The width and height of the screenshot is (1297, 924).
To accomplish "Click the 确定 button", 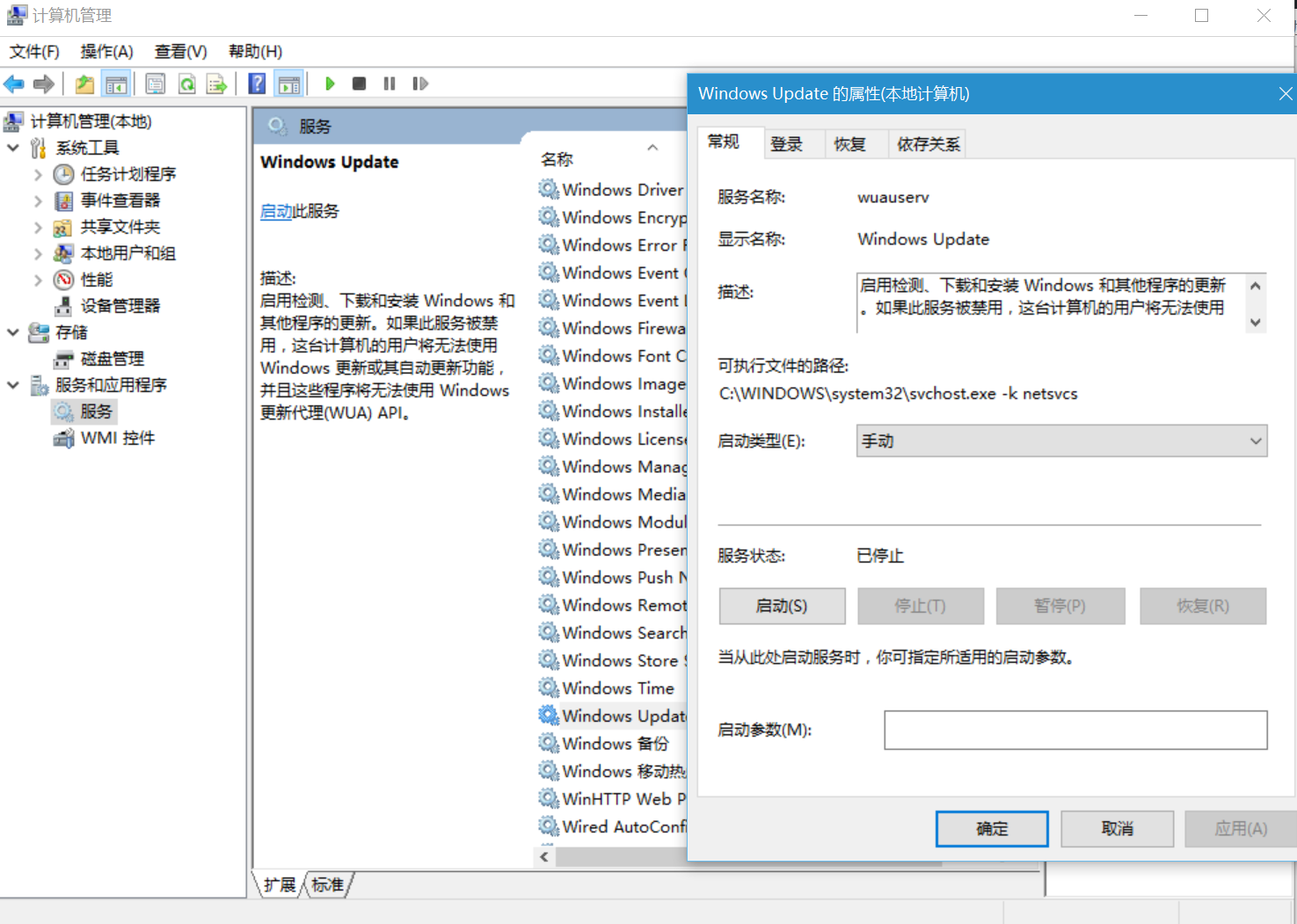I will click(x=992, y=828).
